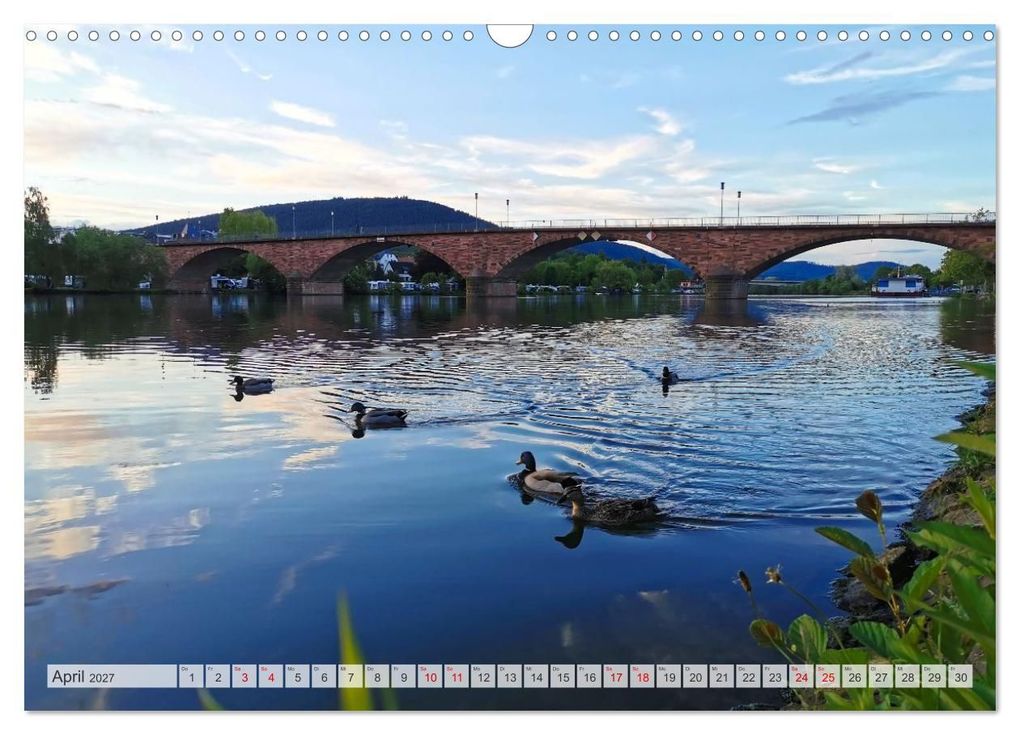Pick day 8 in the calendar strip

point(377,676)
